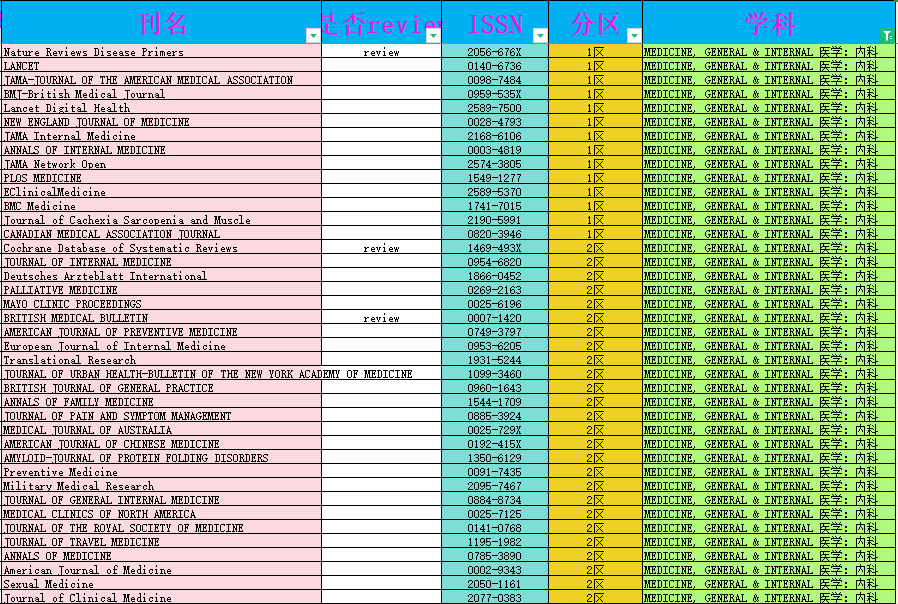Select "MEDICAL CLINICS OF NORTH AMERICA" cell

pos(162,514)
